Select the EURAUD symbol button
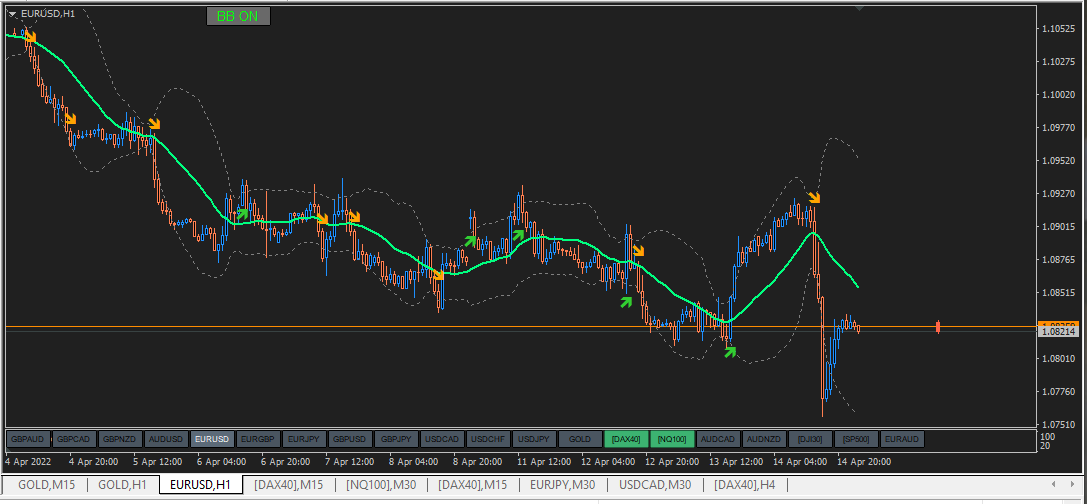Viewport: 1087px width, 504px height. click(x=902, y=439)
